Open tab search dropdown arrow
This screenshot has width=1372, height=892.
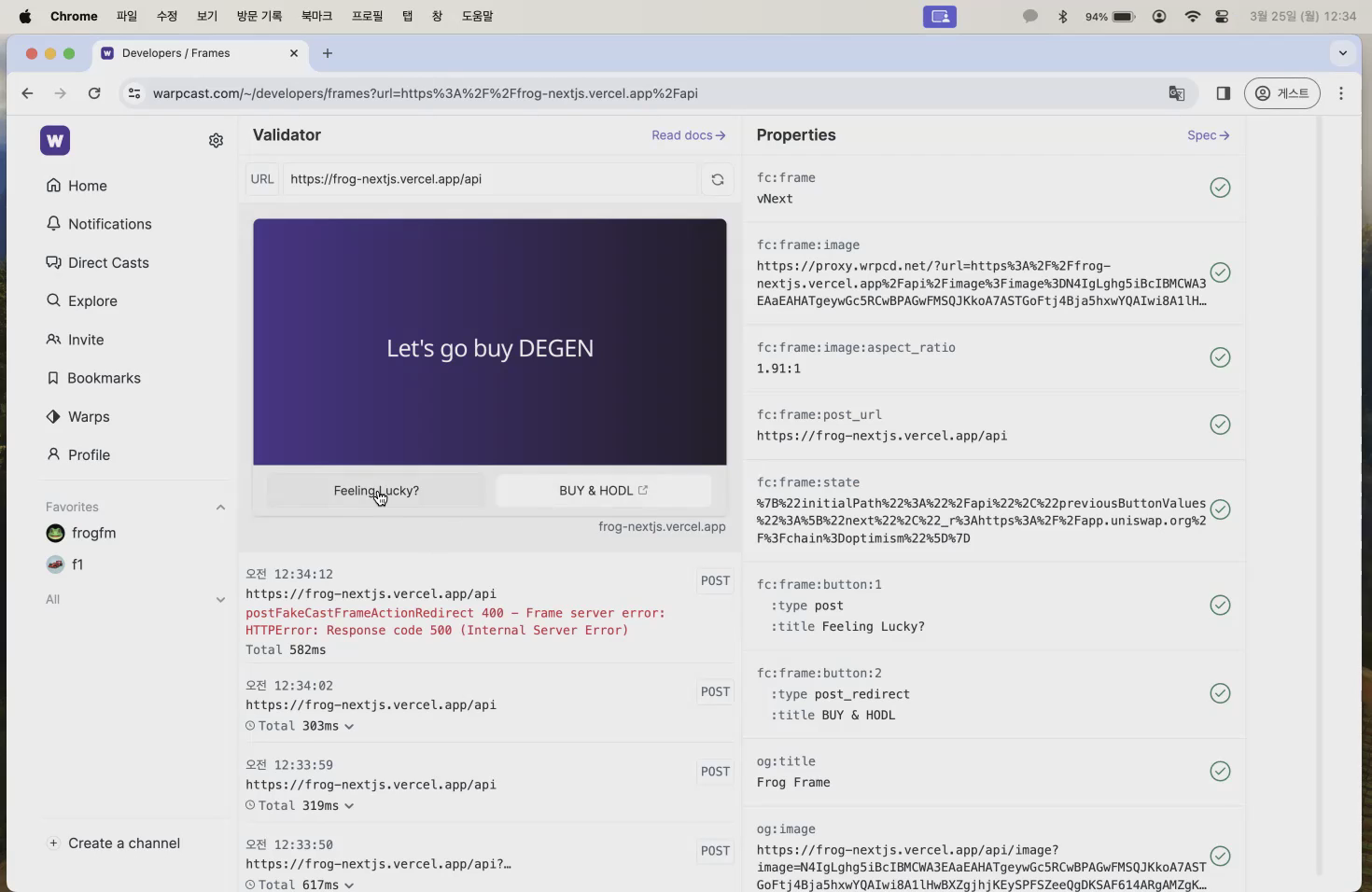[x=1343, y=53]
